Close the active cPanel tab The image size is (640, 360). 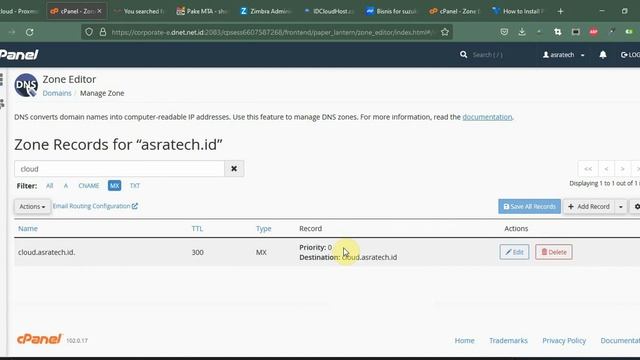99,11
